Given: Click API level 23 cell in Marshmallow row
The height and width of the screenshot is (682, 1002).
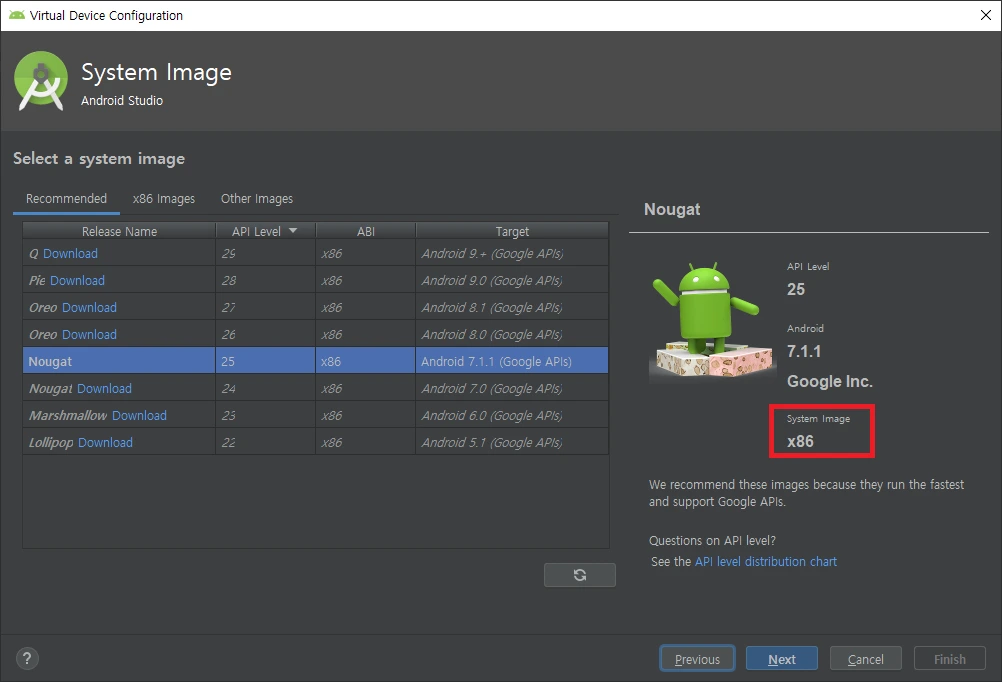Looking at the screenshot, I should pos(265,415).
